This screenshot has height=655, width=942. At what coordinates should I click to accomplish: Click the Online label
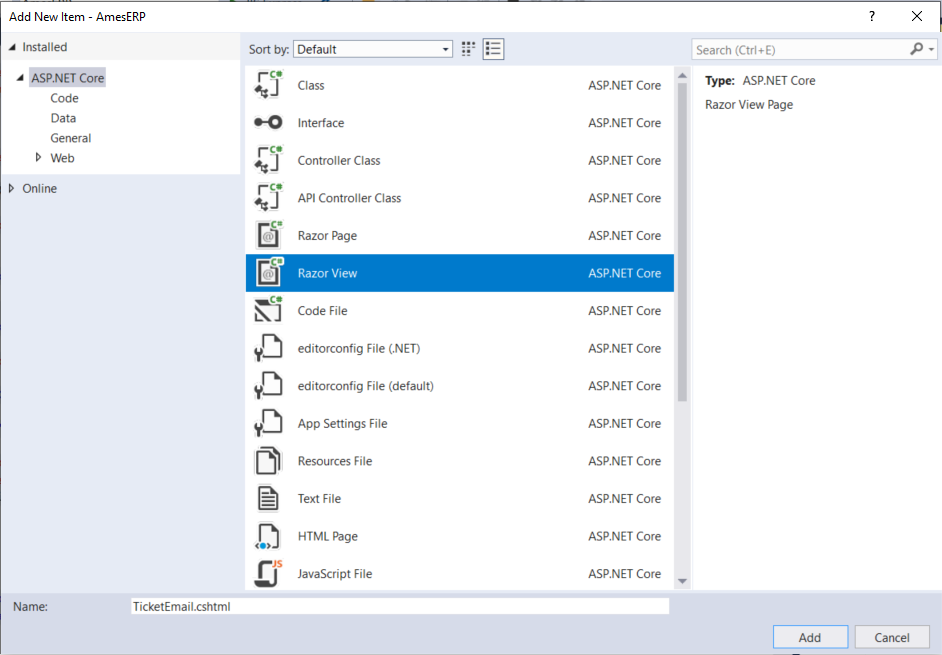(x=40, y=188)
